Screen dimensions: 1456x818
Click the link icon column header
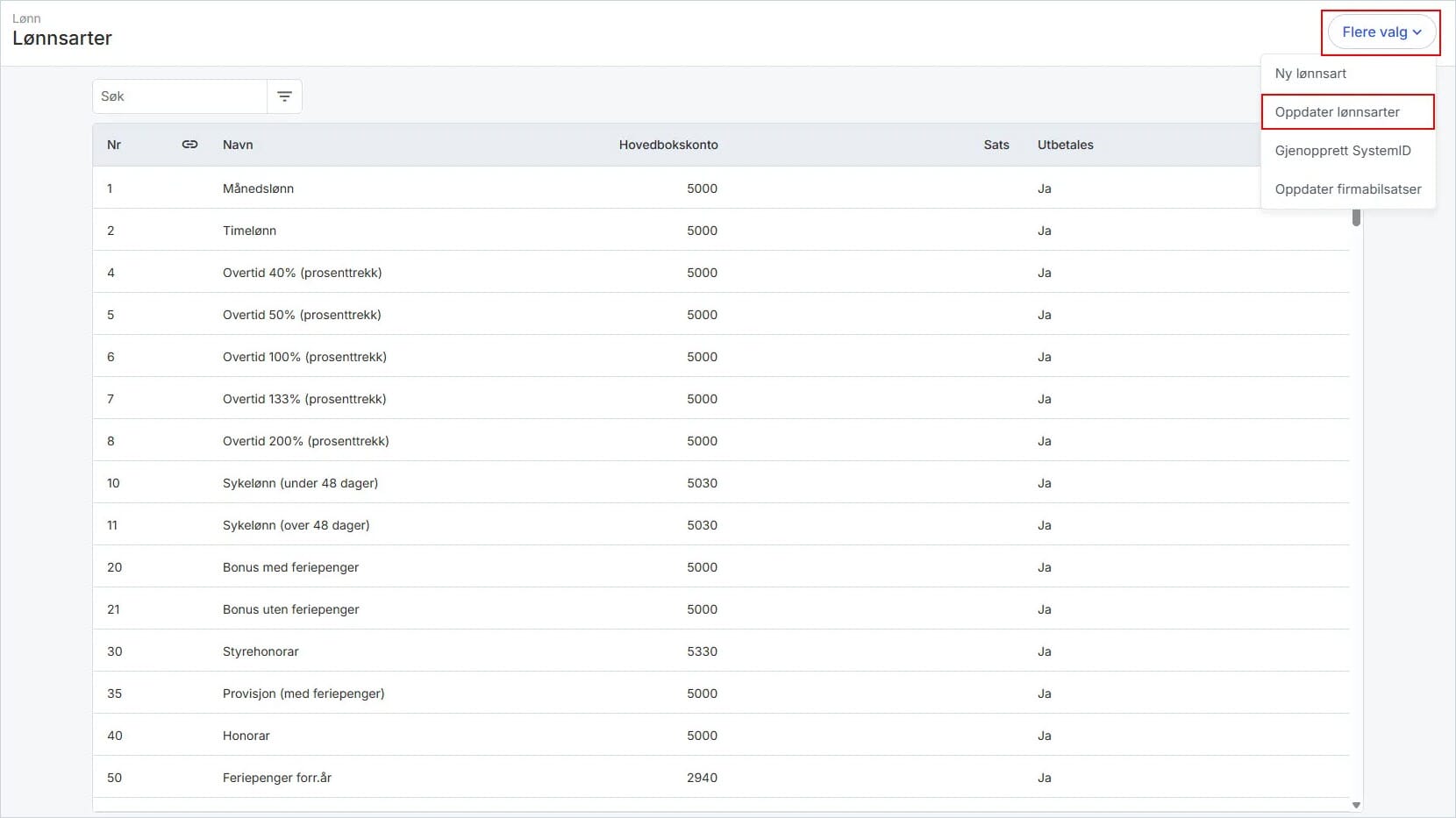click(189, 145)
